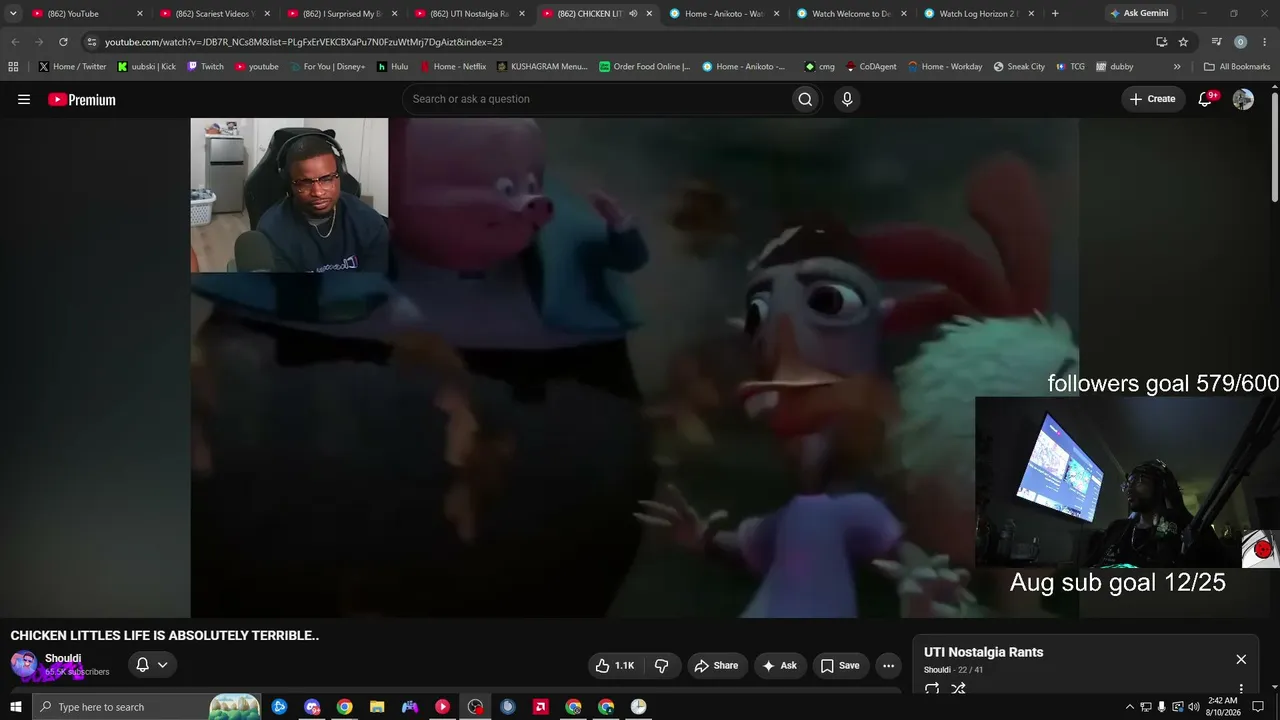Mute the CHICKEN LITTLE tab audio
Screen dimensions: 1280x720
coord(633,14)
